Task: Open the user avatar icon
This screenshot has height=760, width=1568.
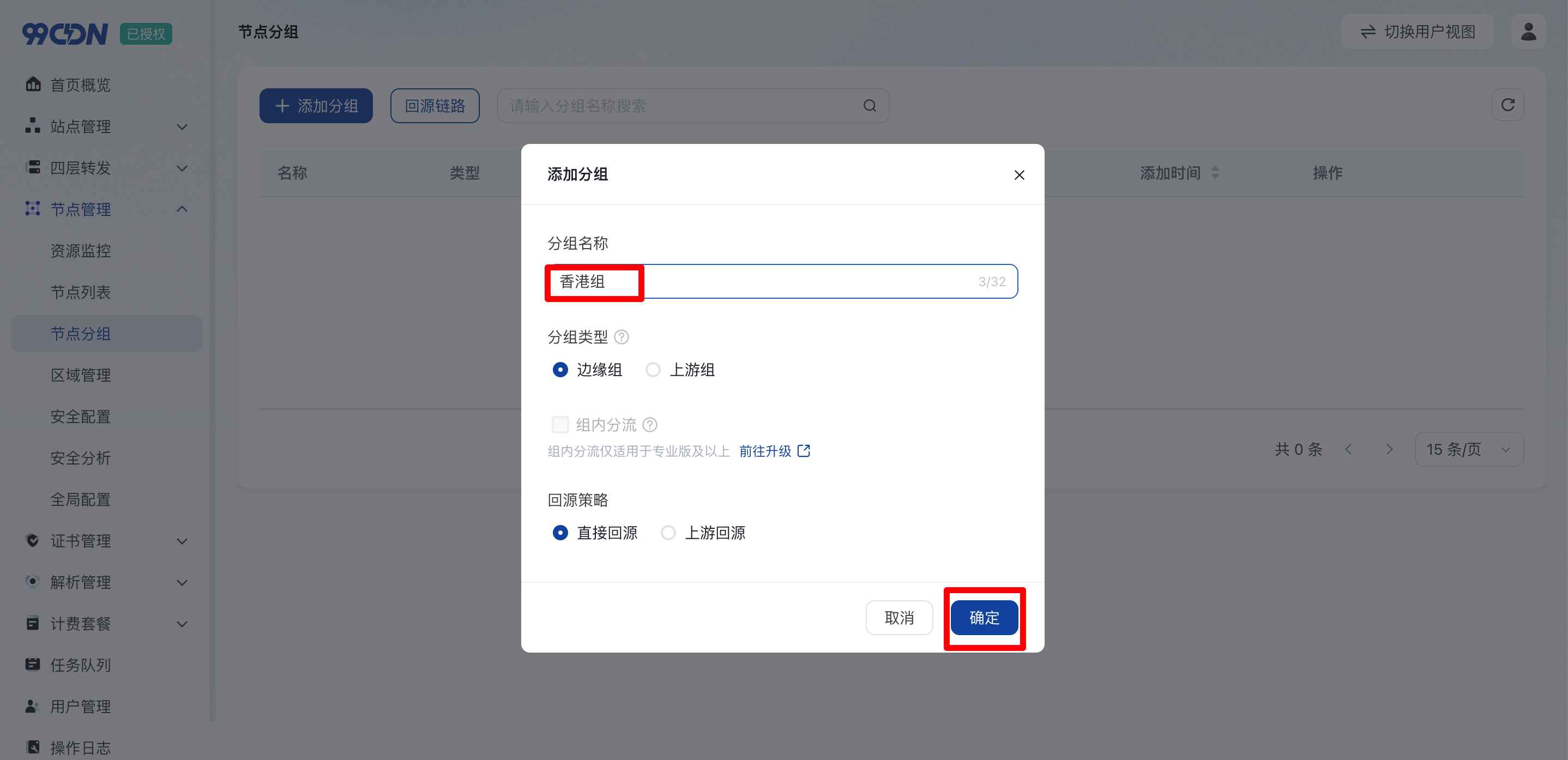Action: (x=1528, y=32)
